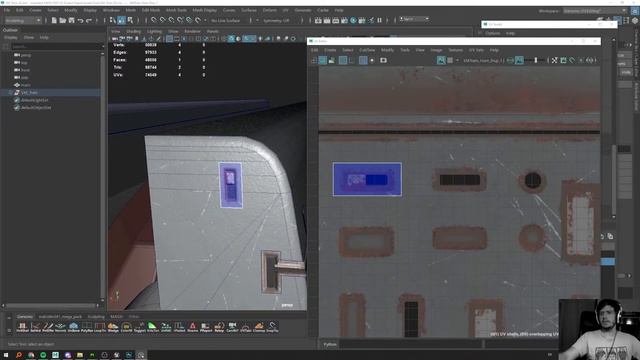Open the Windows Start menu
The image size is (640, 360).
(x=6, y=355)
